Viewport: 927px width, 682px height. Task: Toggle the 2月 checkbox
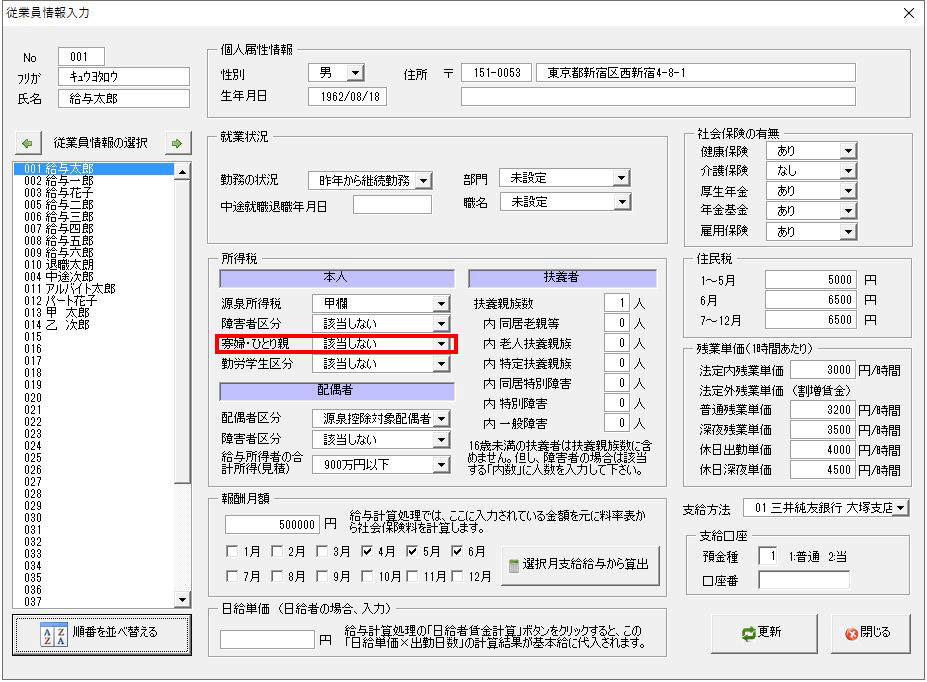277,551
